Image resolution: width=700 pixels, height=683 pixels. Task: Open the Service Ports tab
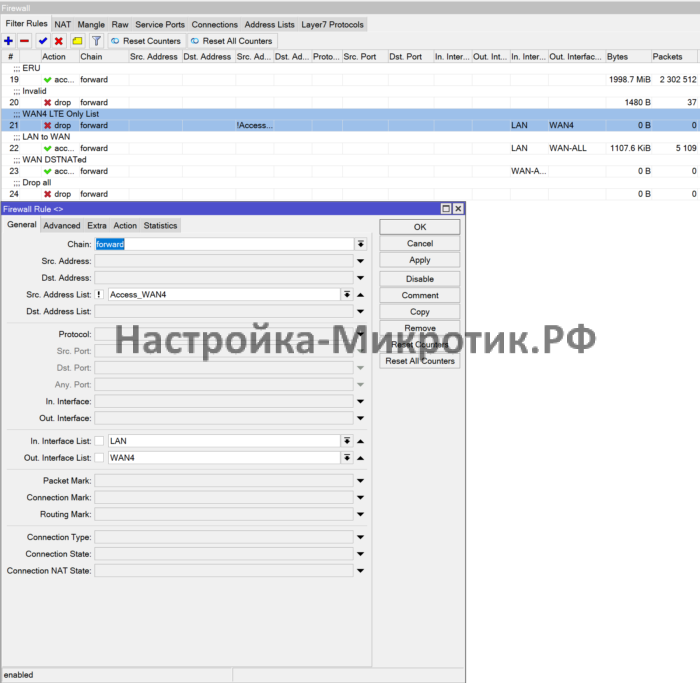tap(160, 25)
